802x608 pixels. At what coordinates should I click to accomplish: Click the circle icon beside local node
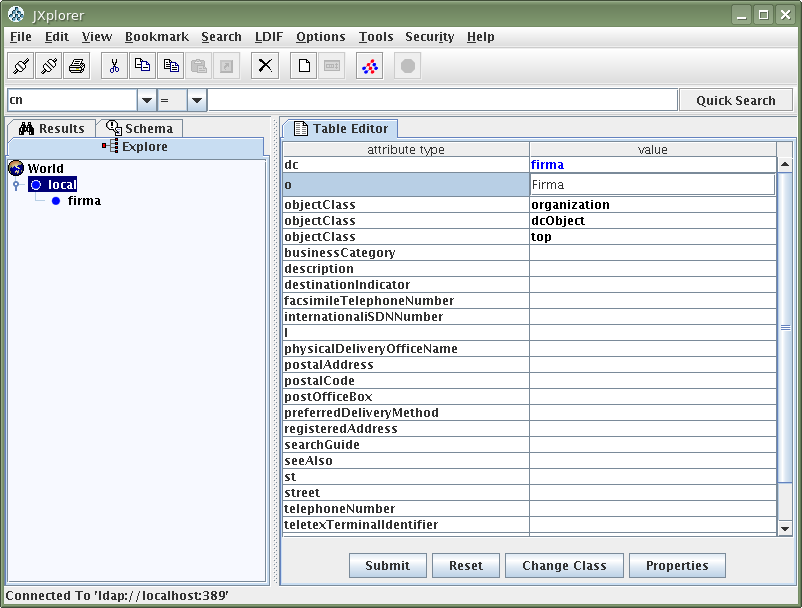(36, 185)
